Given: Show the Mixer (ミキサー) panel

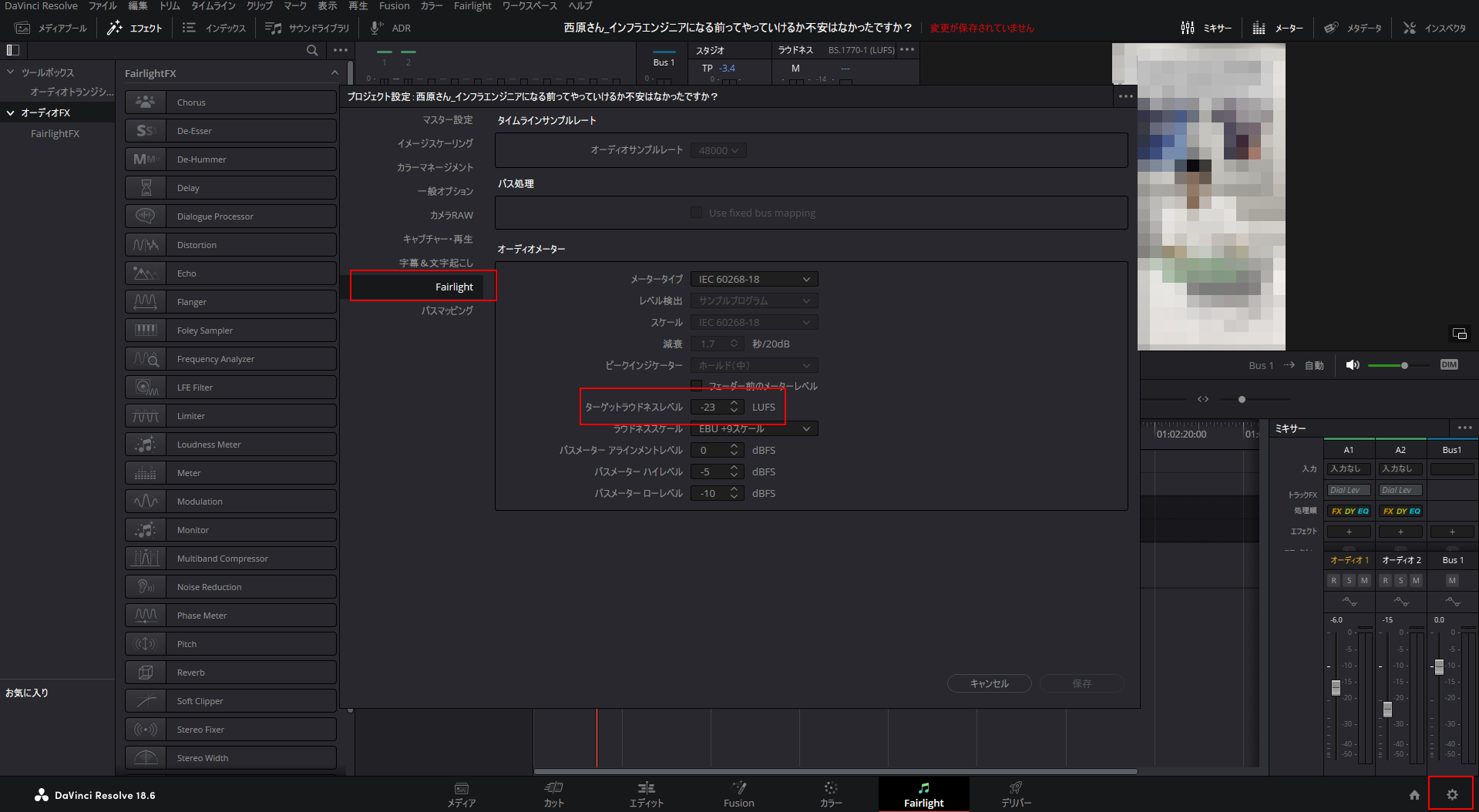Looking at the screenshot, I should [1206, 28].
